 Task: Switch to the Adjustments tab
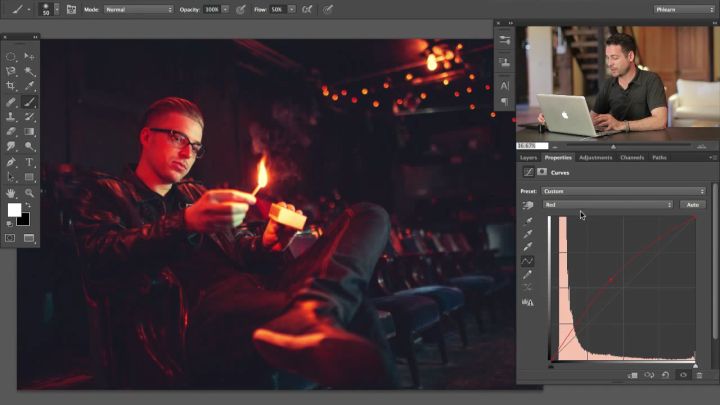point(596,158)
